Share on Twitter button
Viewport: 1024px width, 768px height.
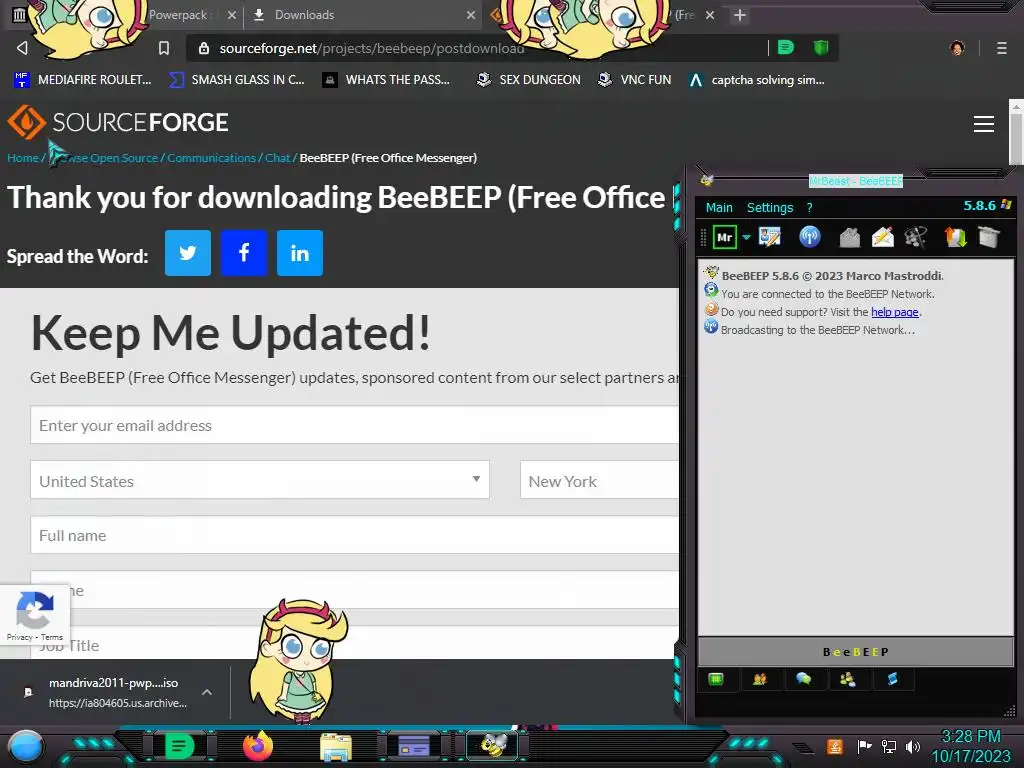click(x=188, y=253)
